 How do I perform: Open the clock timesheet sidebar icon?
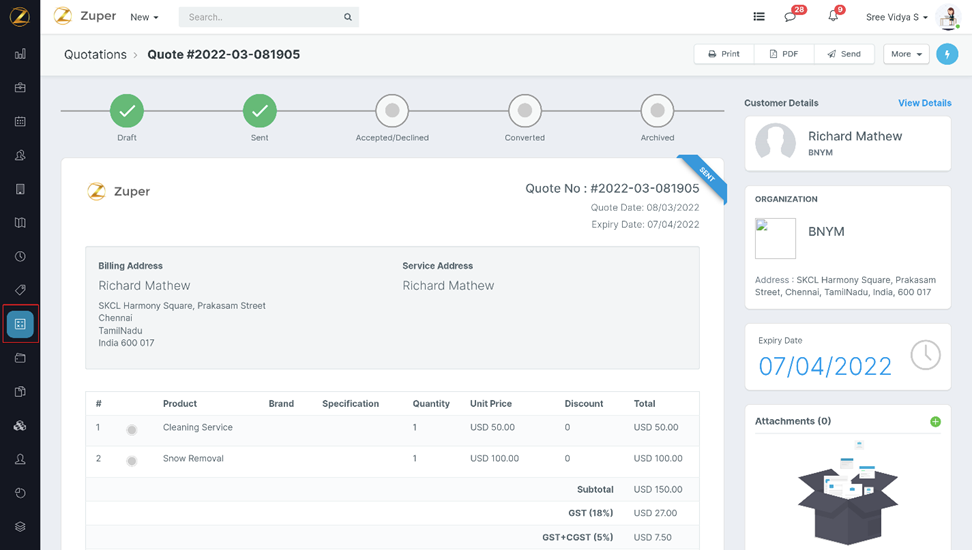pos(20,257)
